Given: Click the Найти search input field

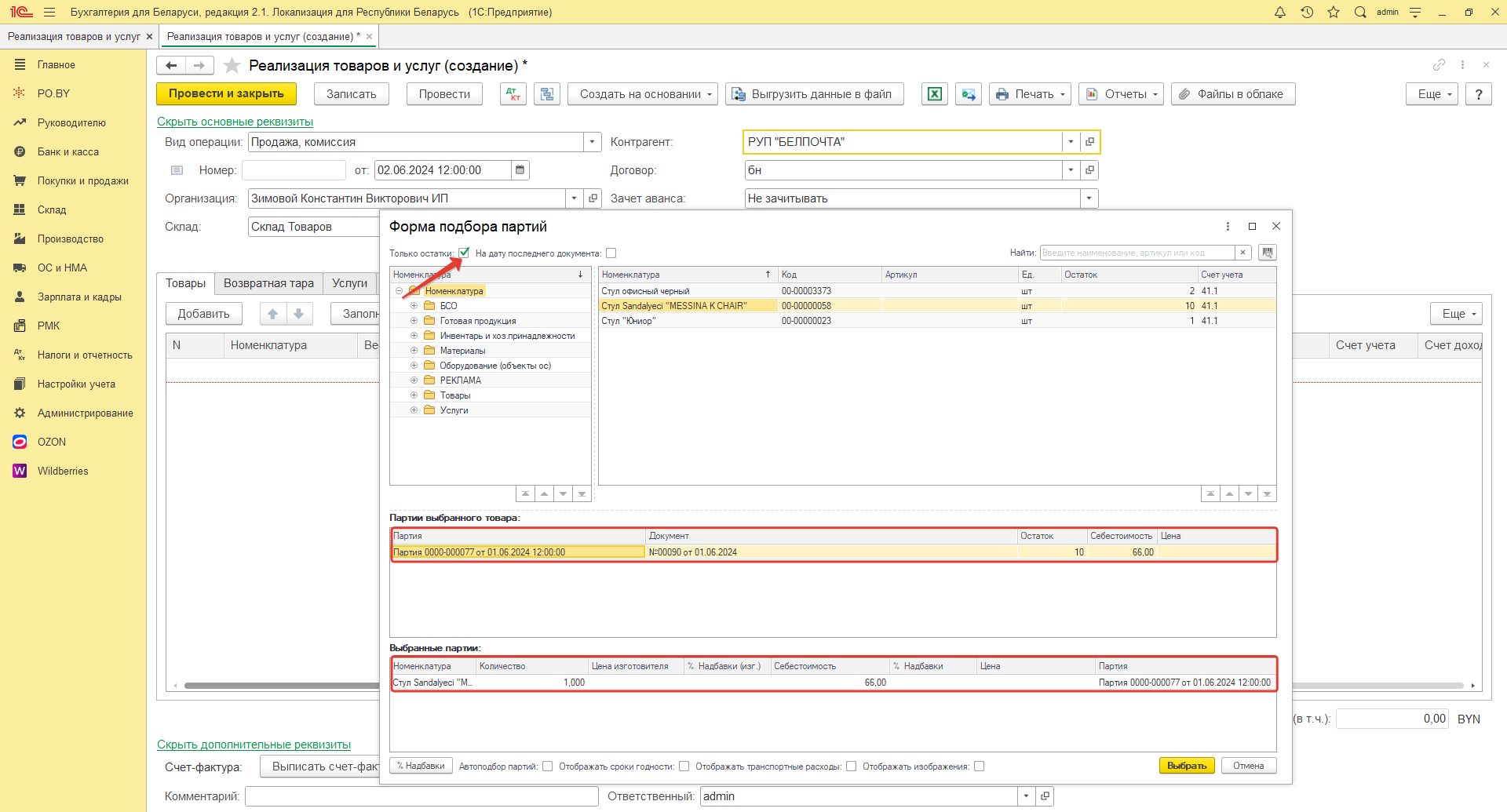Looking at the screenshot, I should (x=1137, y=253).
